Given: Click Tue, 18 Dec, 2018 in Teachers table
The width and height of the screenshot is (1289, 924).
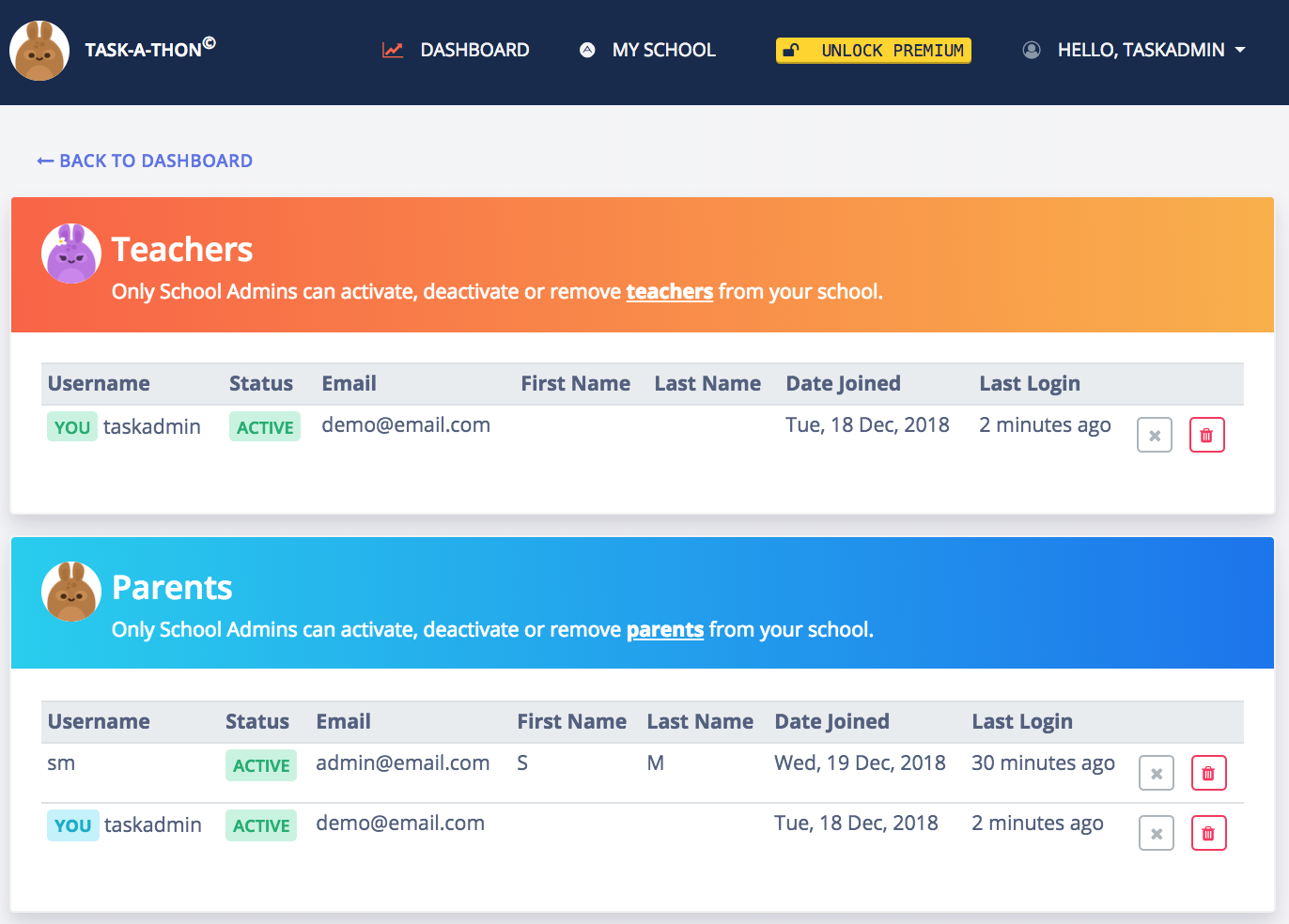Looking at the screenshot, I should pyautogui.click(x=868, y=424).
